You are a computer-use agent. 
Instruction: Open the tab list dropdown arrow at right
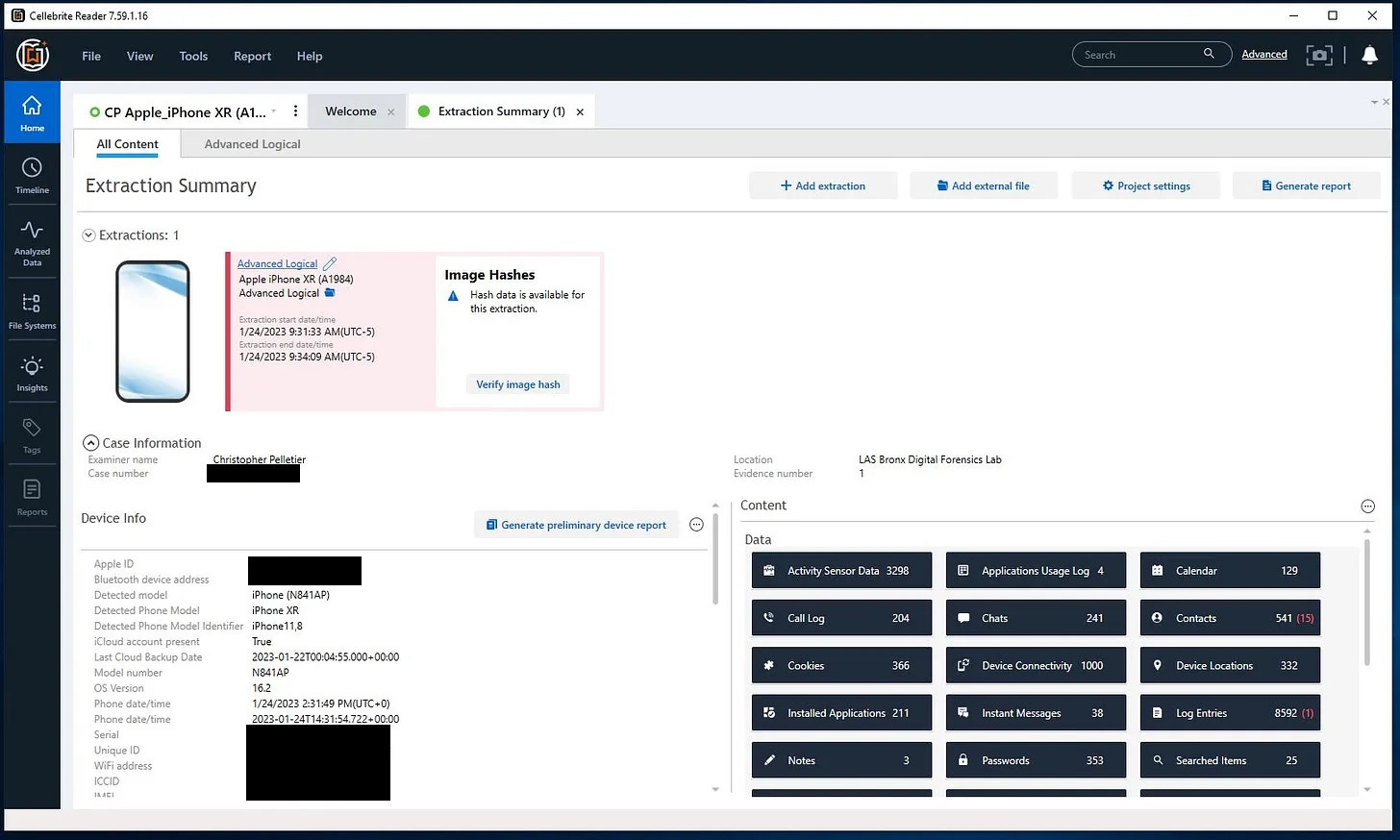1374,102
